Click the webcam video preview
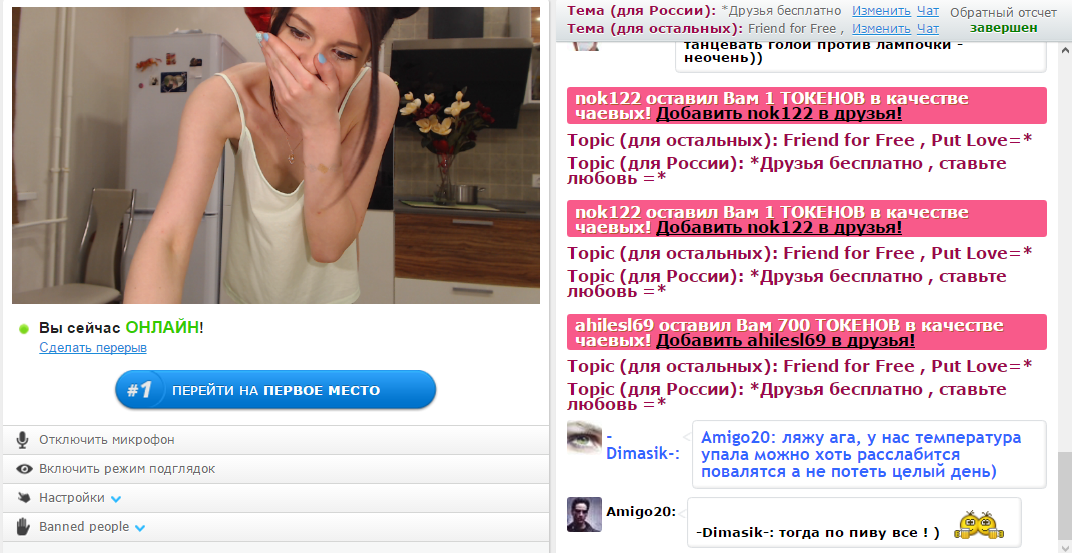 click(276, 155)
